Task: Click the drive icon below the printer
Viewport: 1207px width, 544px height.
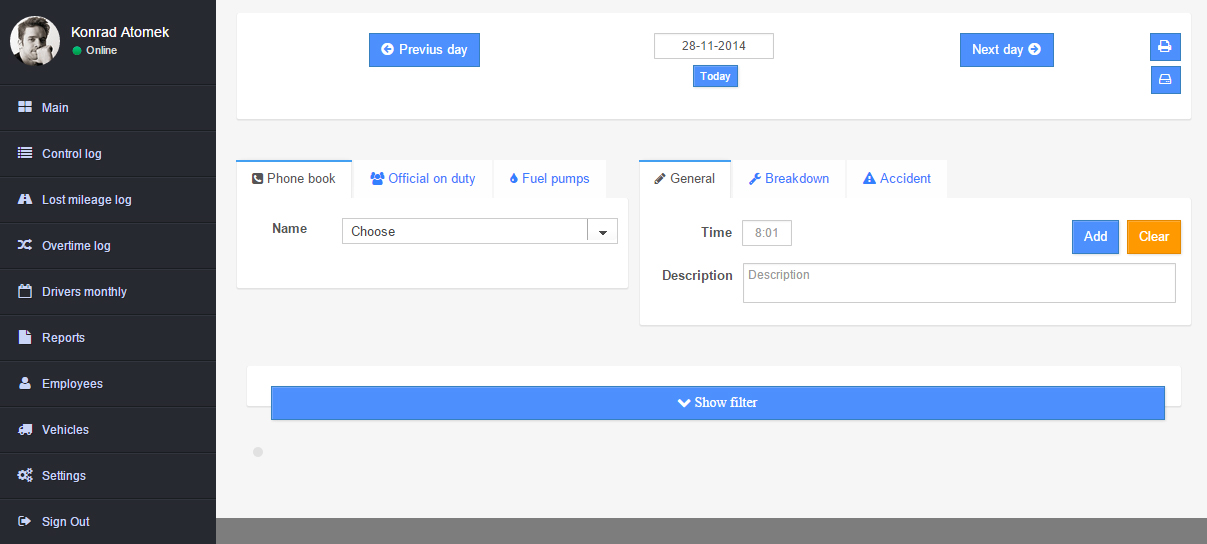Action: 1165,80
